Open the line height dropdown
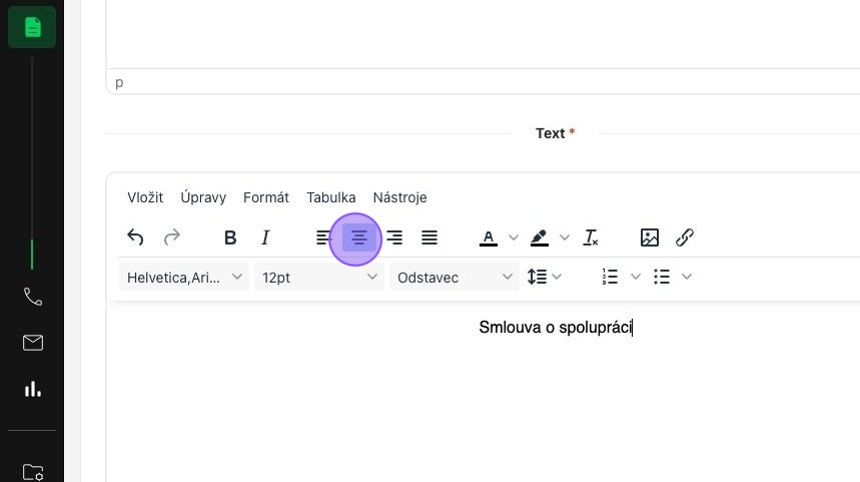This screenshot has width=860, height=482. coord(544,277)
